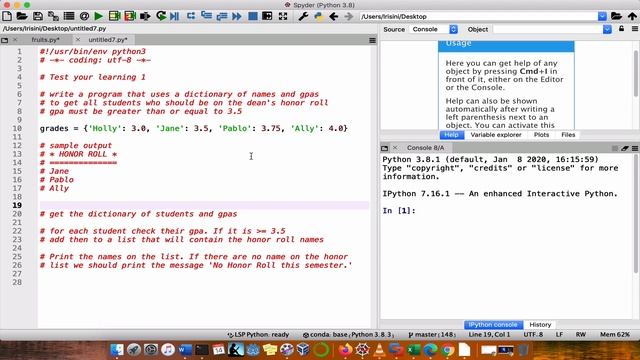The width and height of the screenshot is (640, 360).
Task: Select the Console 8/A tab
Action: coord(425,148)
